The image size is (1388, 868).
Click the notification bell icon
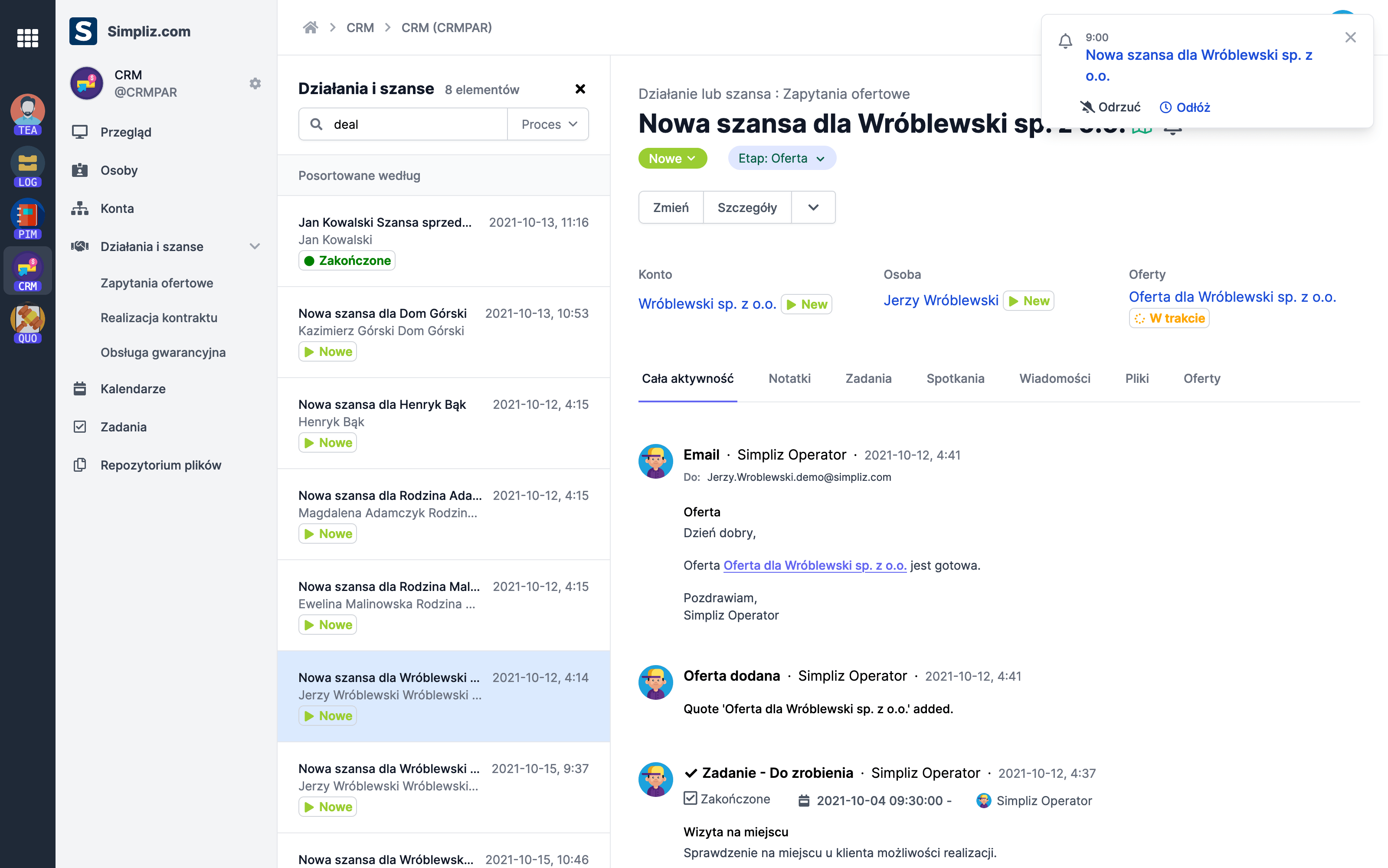(x=1065, y=41)
